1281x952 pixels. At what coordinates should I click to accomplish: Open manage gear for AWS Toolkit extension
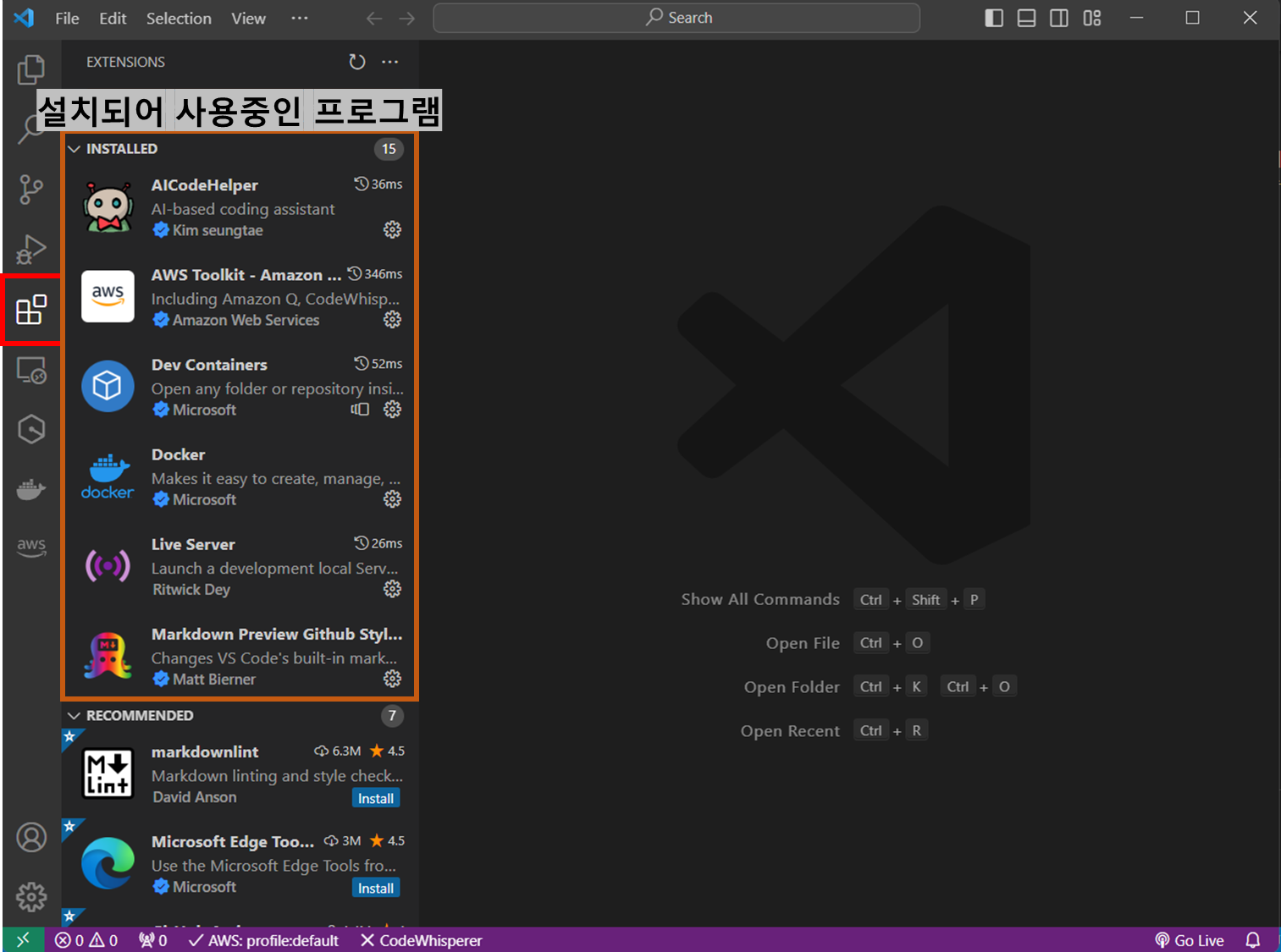[392, 319]
